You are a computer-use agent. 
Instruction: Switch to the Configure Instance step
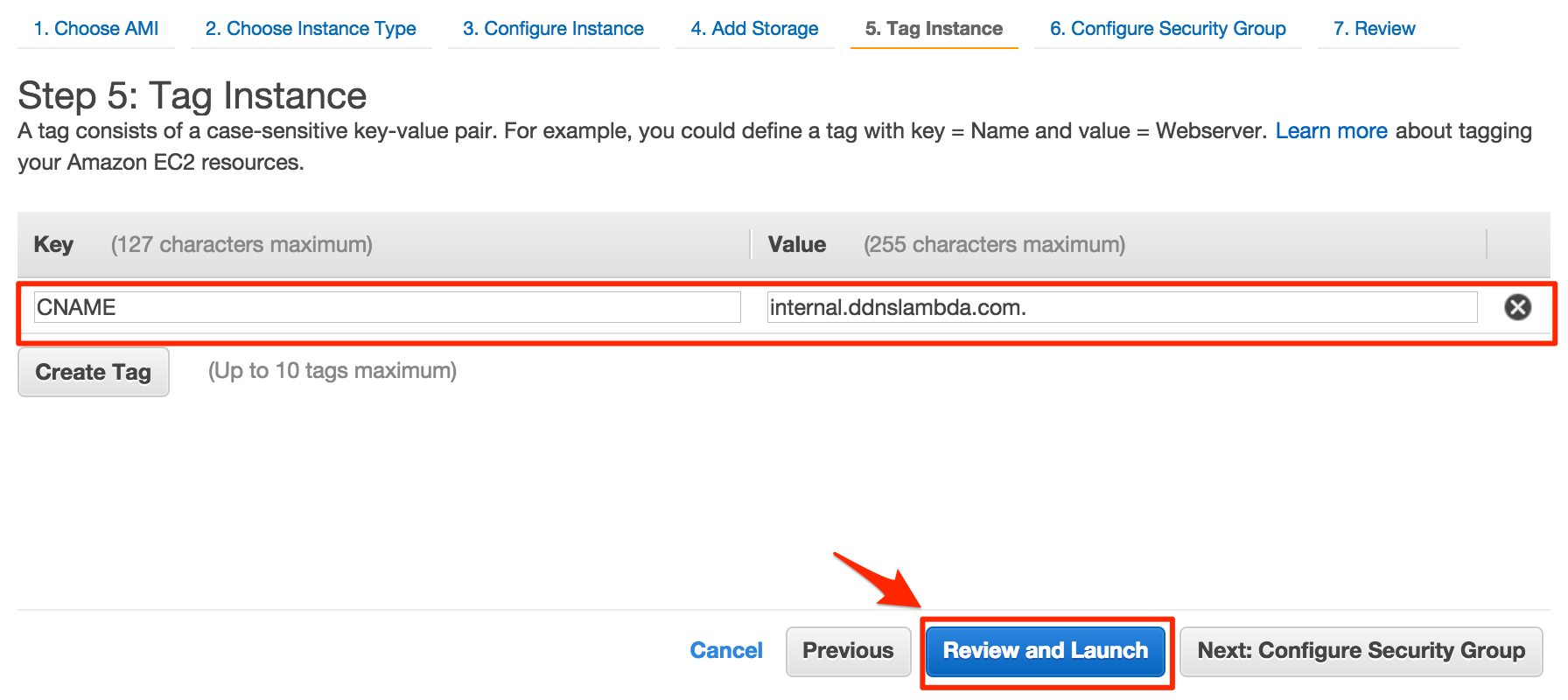(x=553, y=28)
